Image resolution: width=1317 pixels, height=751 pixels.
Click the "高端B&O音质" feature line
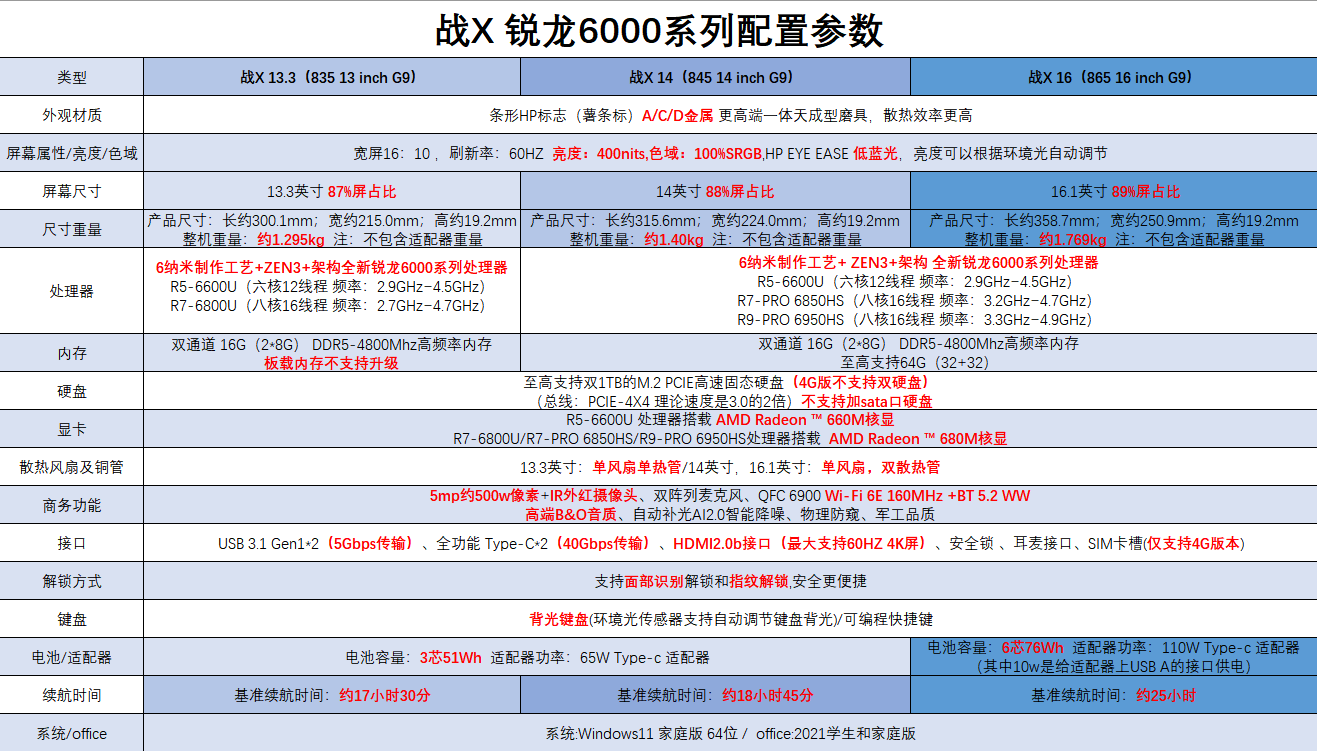coord(570,515)
